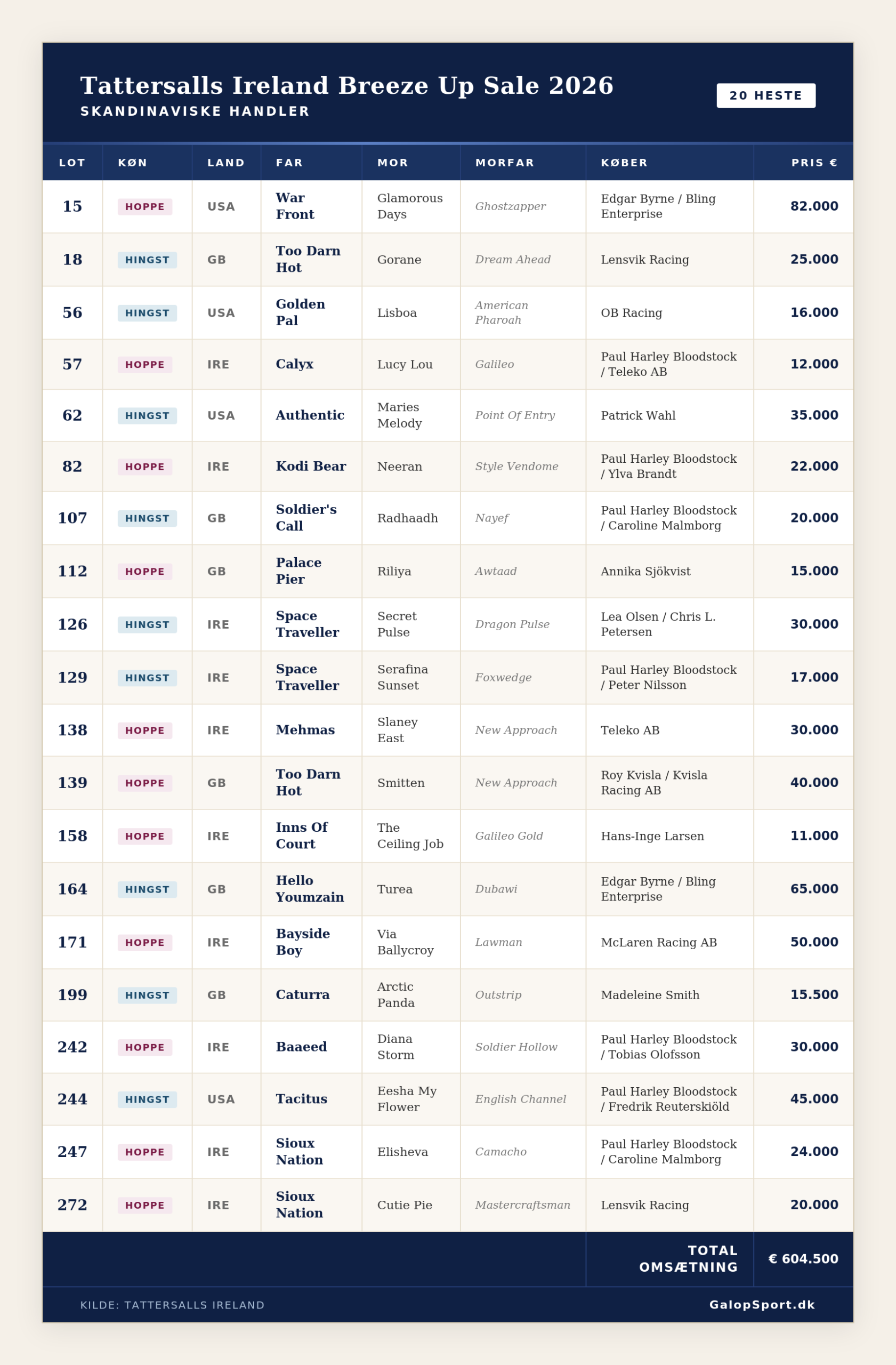Click the Kilde: Tattersalls Ireland text
The height and width of the screenshot is (1365, 896).
[173, 1305]
